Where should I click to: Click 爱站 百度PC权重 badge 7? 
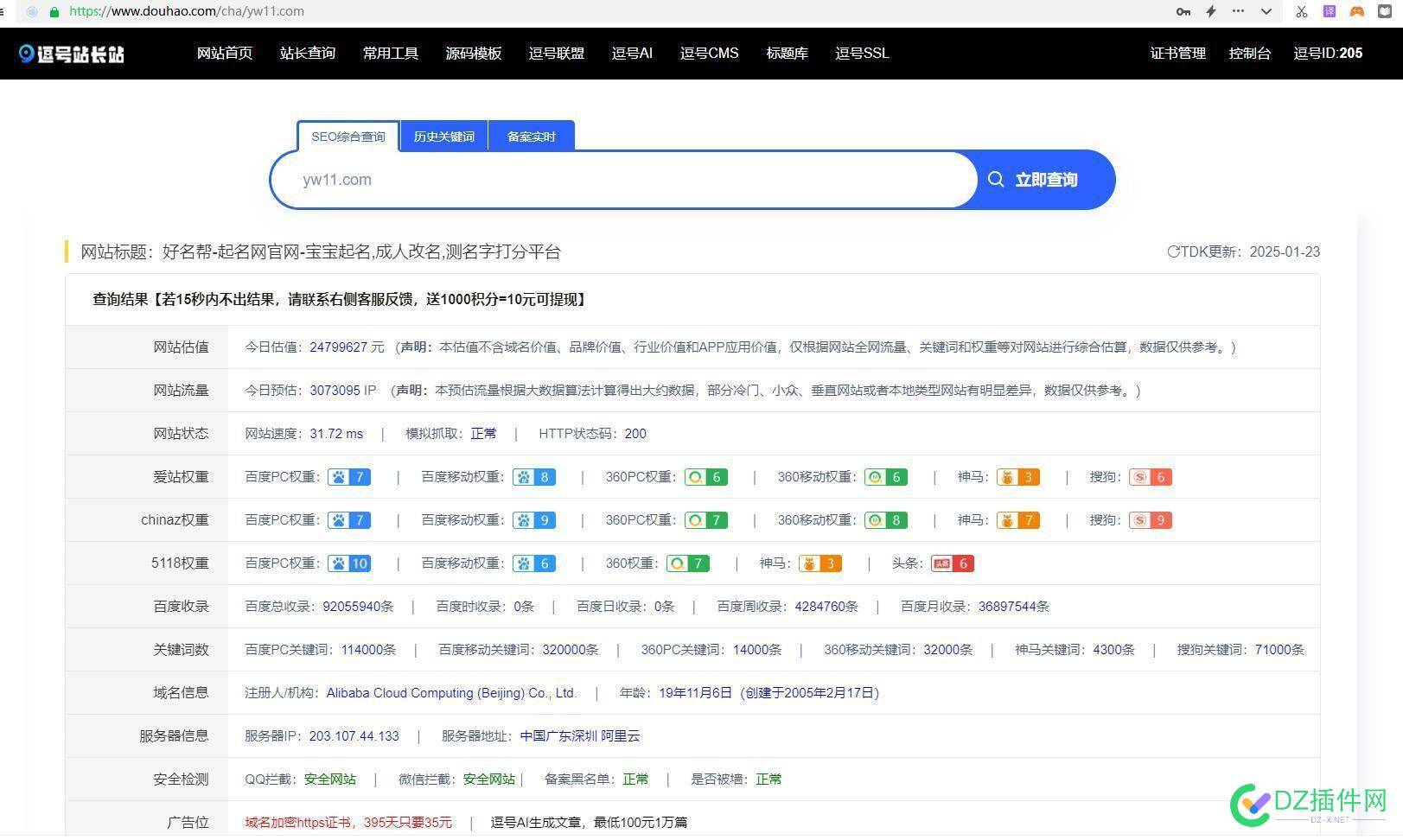pyautogui.click(x=349, y=477)
